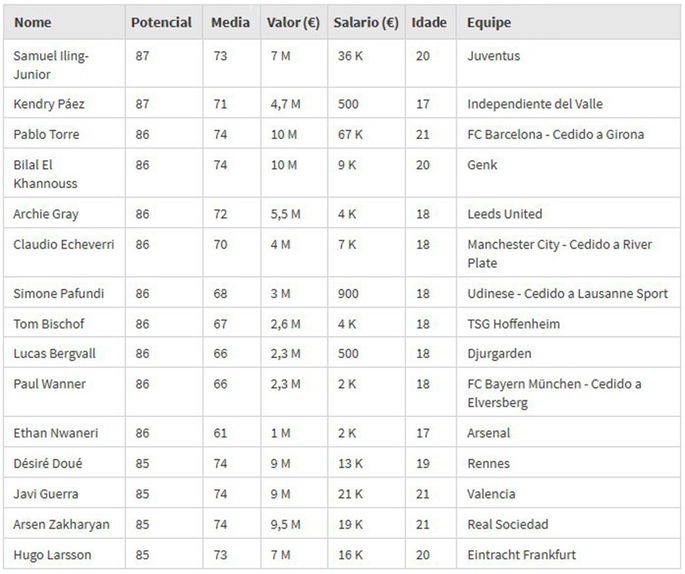Select the Valor (€) column header
Screen dimensions: 685x574
click(294, 22)
